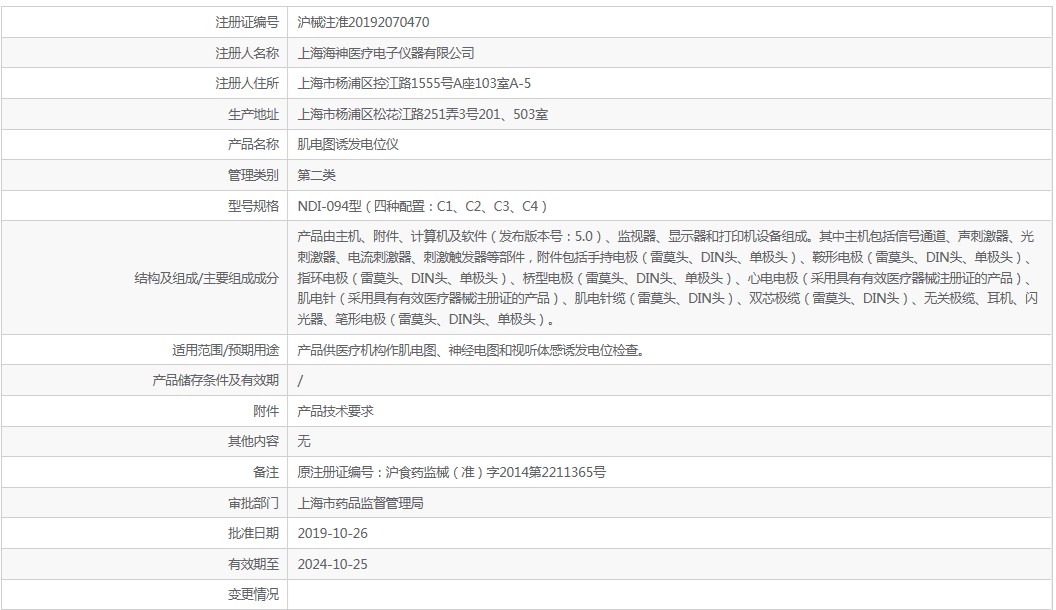Select company name 上海海神医疗电子仪器有限公司
The image size is (1056, 610).
(x=386, y=53)
